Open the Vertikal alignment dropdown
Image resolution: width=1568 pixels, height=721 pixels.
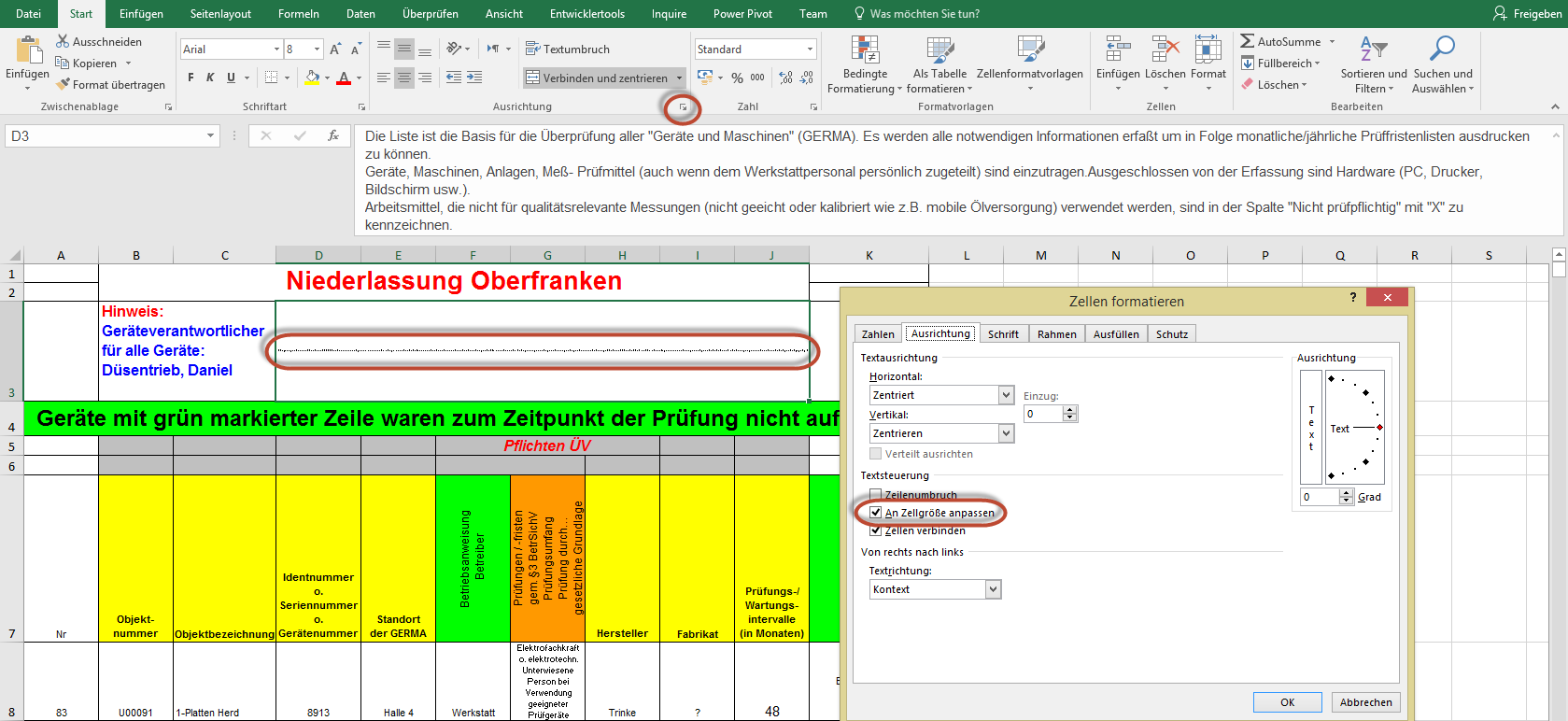[x=1006, y=433]
